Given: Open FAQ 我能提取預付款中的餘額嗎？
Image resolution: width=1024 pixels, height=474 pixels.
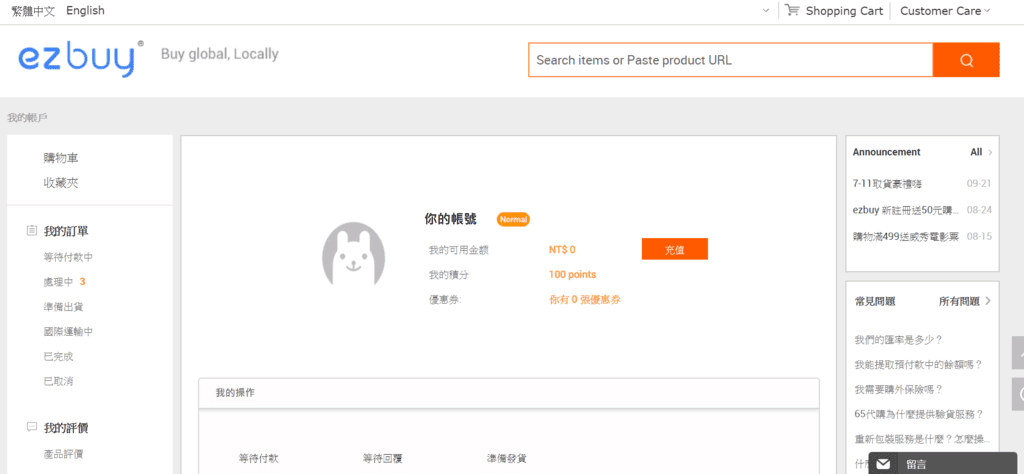Looking at the screenshot, I should (x=918, y=365).
